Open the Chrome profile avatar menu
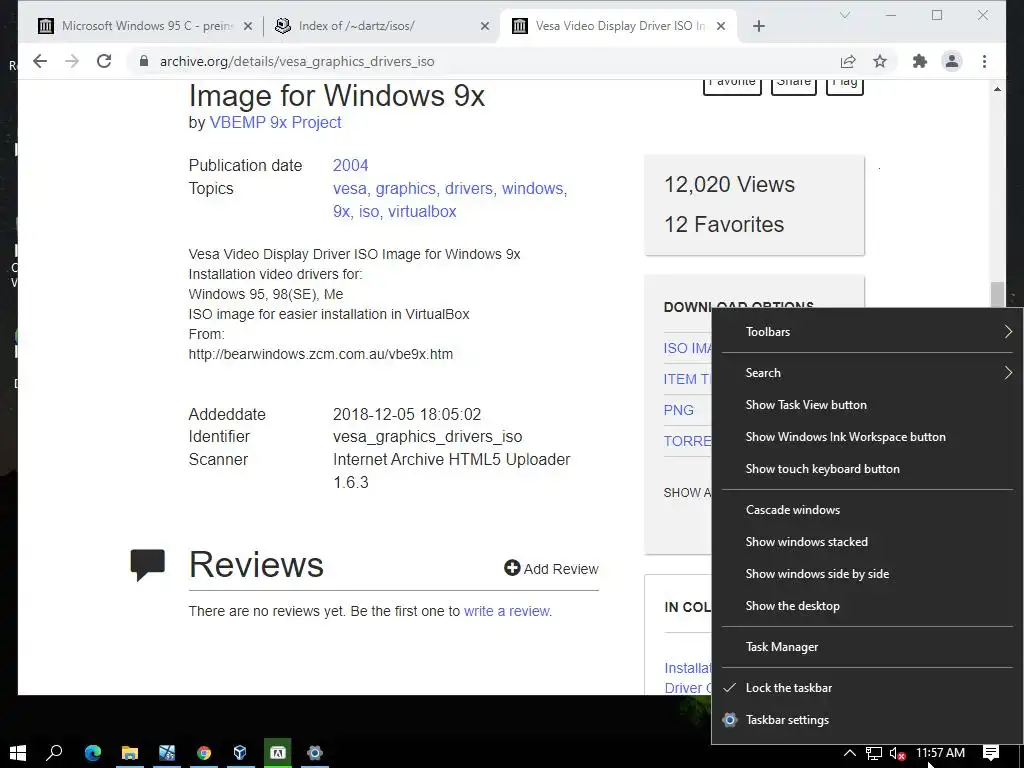The image size is (1024, 768). (x=952, y=61)
